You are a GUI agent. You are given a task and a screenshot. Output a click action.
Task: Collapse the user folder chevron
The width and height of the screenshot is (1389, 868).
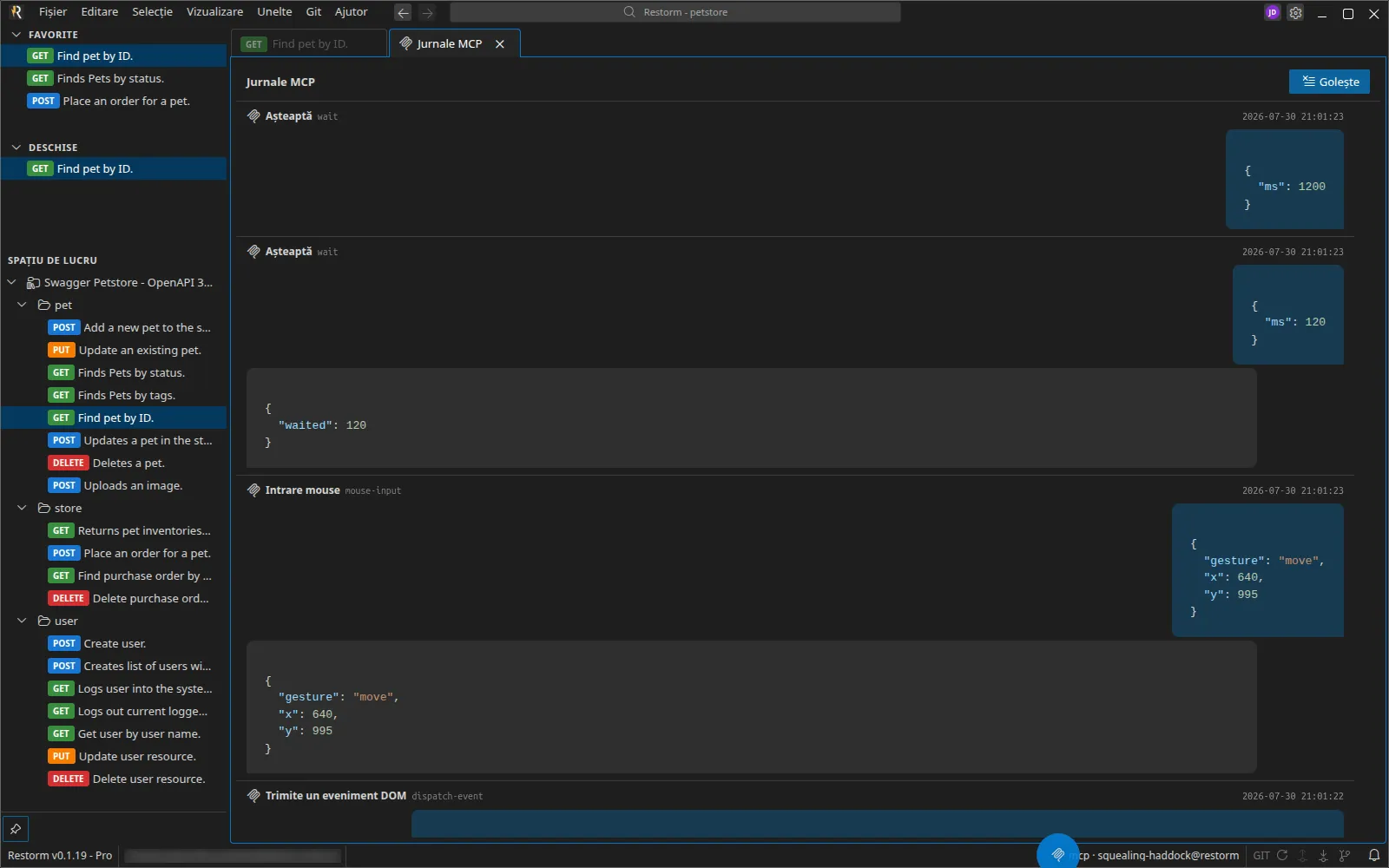coord(22,621)
